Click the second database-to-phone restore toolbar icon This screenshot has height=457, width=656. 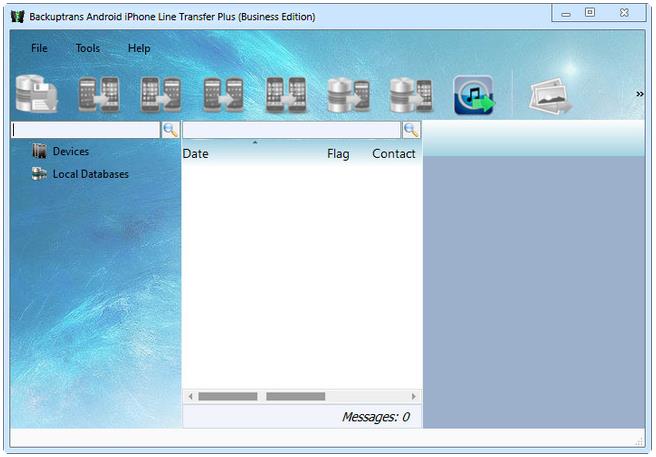click(x=410, y=95)
